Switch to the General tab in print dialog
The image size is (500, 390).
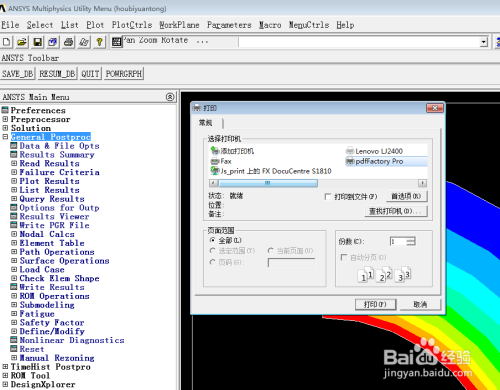pyautogui.click(x=205, y=123)
